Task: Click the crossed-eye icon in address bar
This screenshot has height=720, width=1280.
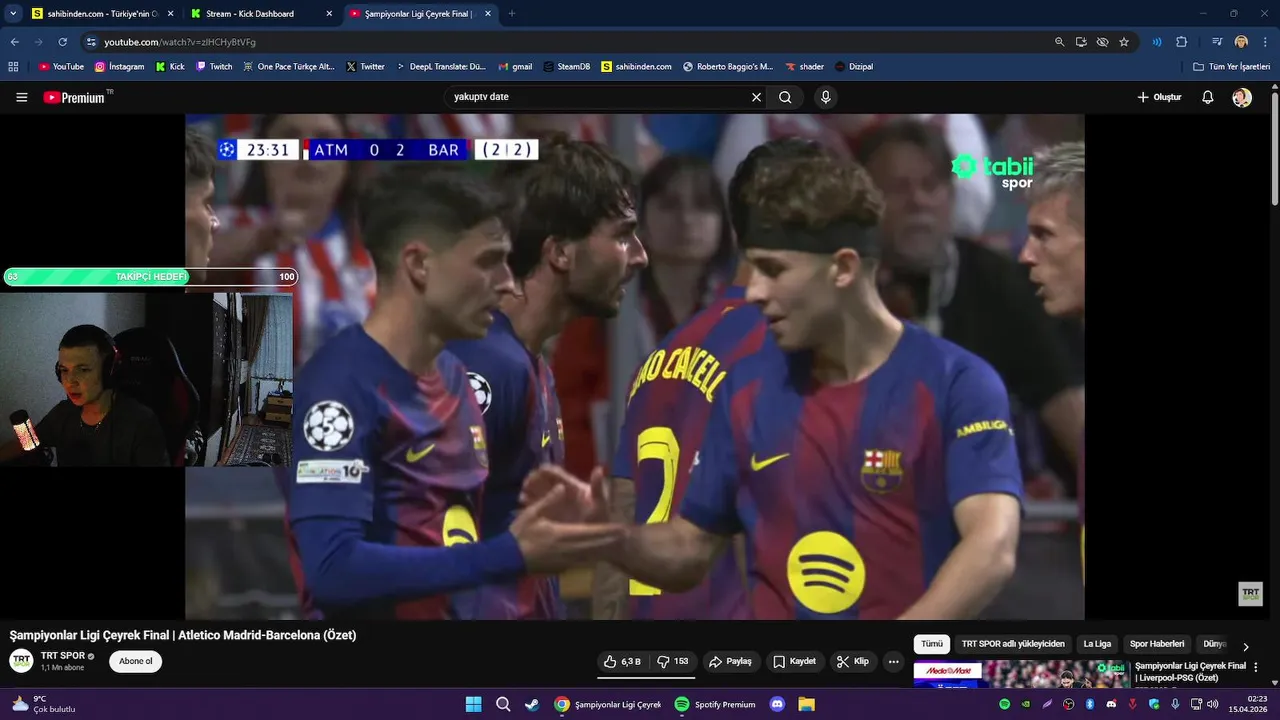Action: tap(1102, 42)
